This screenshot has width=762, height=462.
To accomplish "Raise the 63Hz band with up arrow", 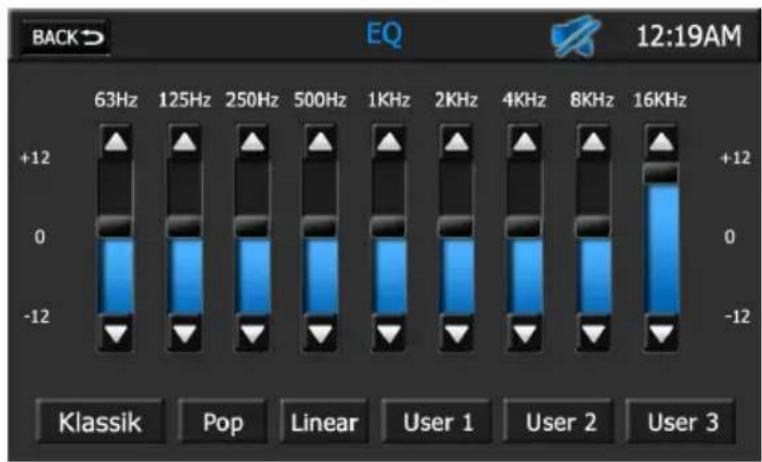I will click(116, 142).
